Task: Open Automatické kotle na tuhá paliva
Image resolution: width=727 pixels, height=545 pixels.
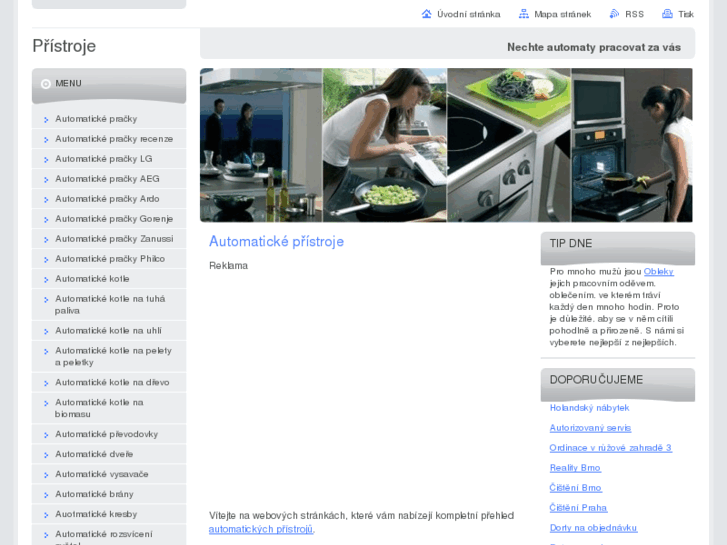Action: 109,304
